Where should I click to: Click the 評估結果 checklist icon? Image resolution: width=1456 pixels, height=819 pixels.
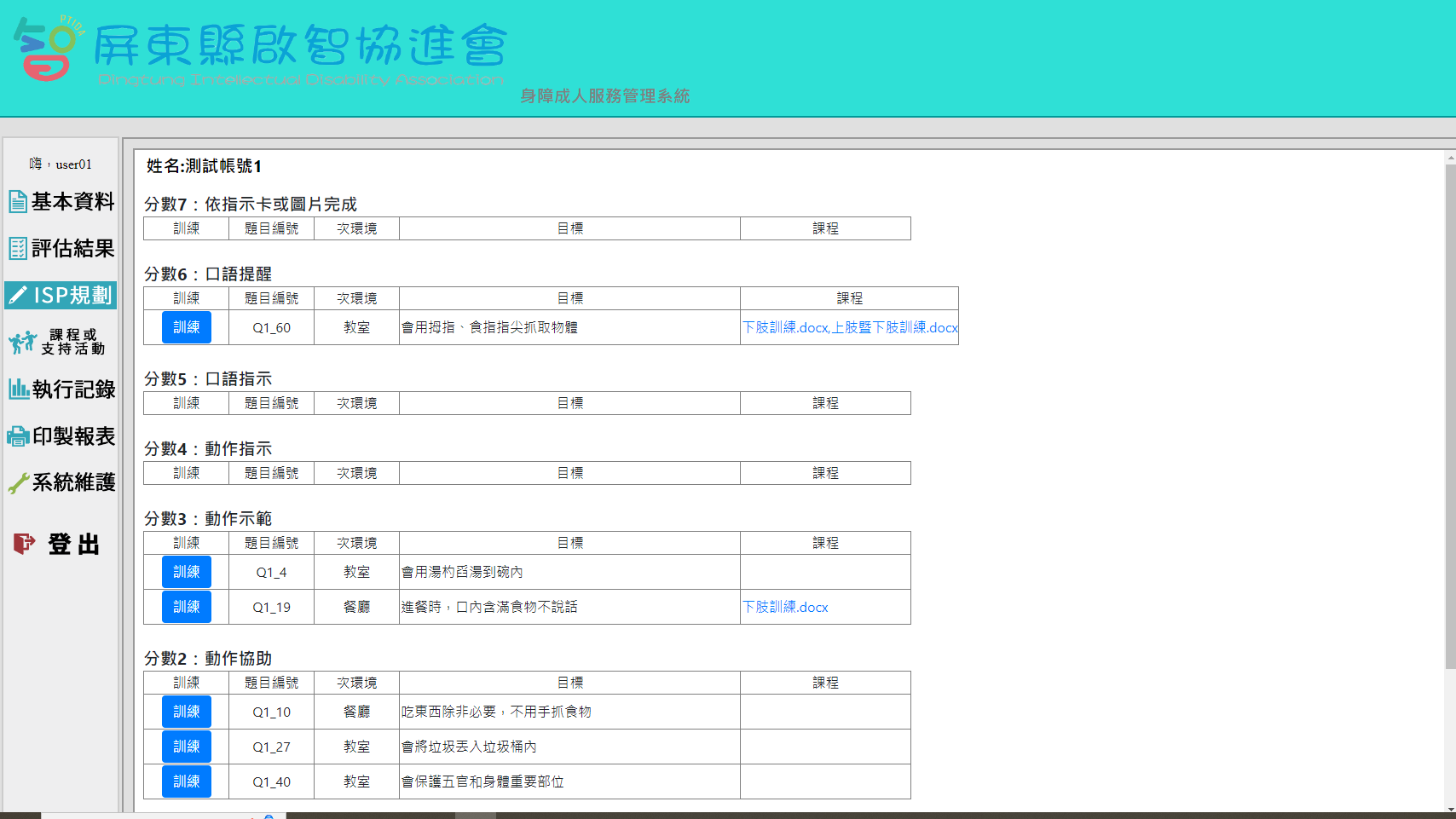pyautogui.click(x=18, y=249)
